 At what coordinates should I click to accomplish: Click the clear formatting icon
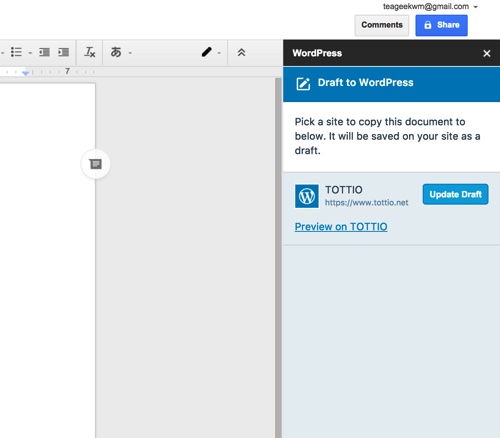click(x=90, y=52)
